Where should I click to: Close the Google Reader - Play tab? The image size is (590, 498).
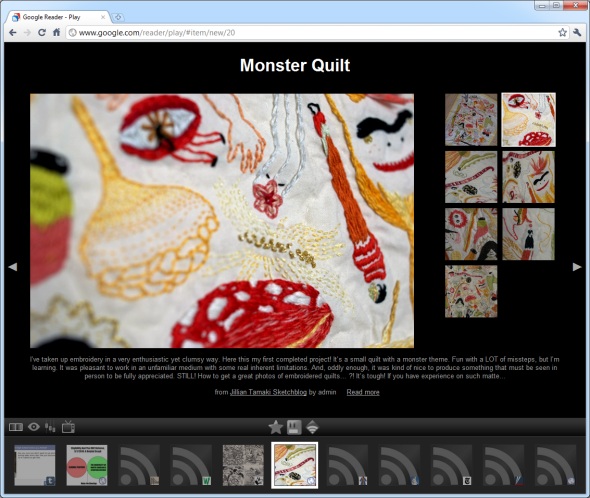[103, 17]
